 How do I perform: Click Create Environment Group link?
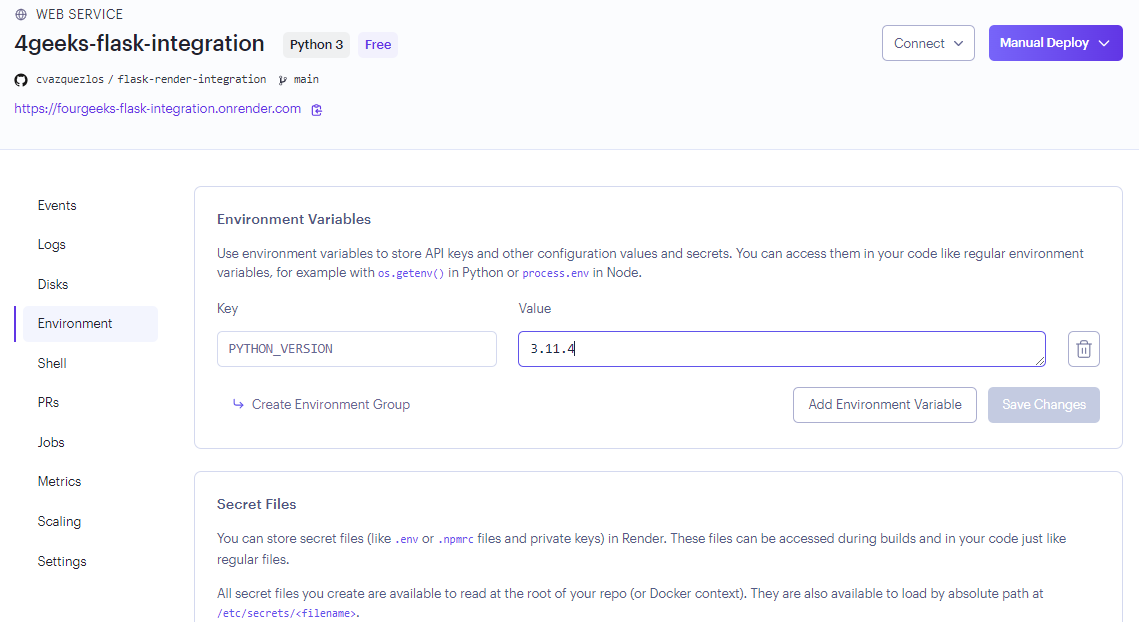coord(331,405)
